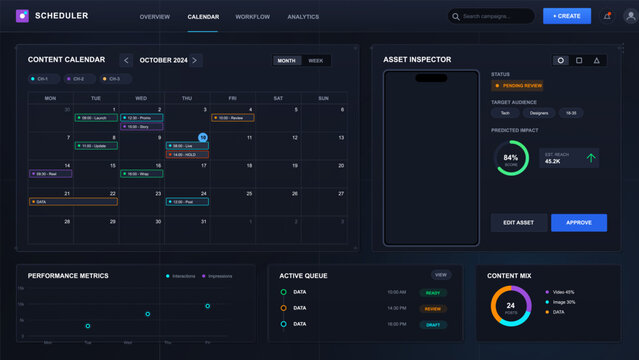Screen dimensions: 639x360
Task: Focus the Search campaigns field
Action: [x=491, y=16]
